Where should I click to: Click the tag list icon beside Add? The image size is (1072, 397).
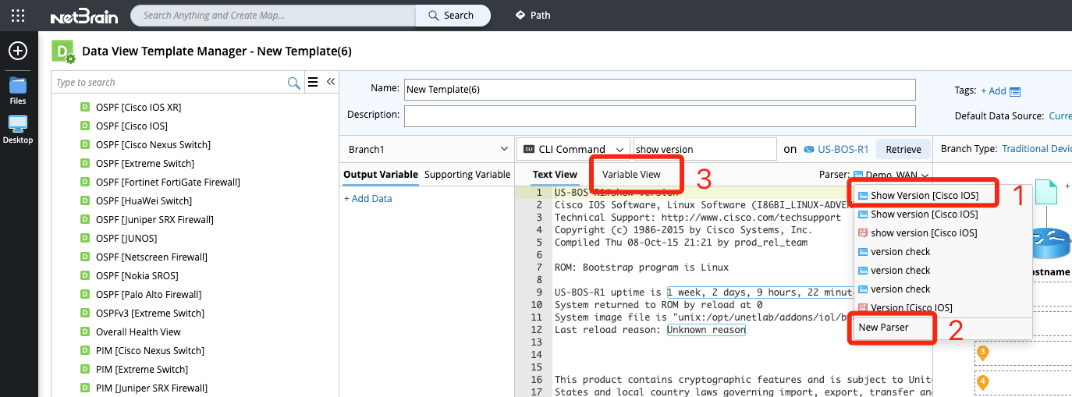click(1015, 91)
